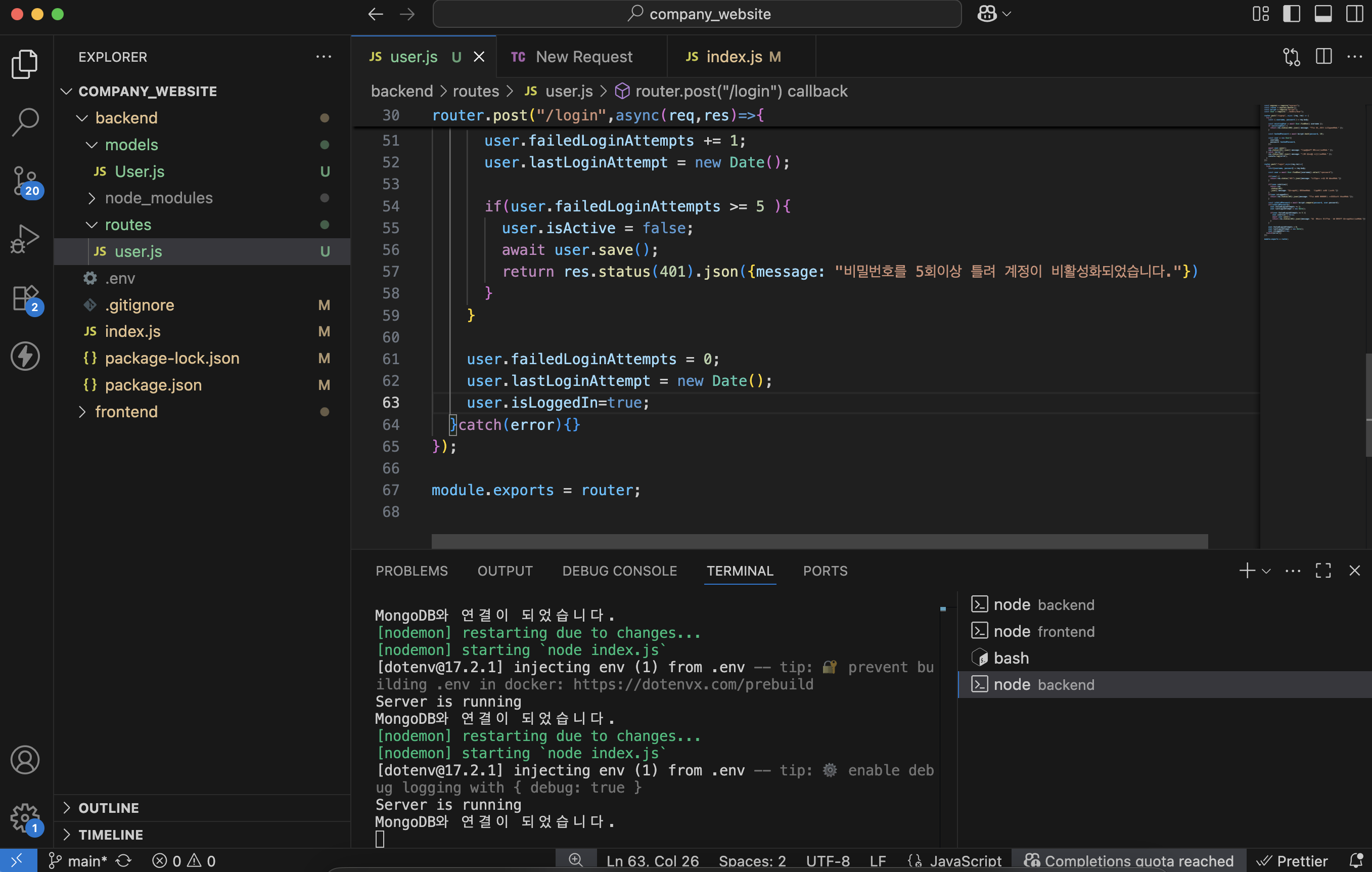Open User.js in models folder
This screenshot has height=872, width=1372.
(202, 171)
